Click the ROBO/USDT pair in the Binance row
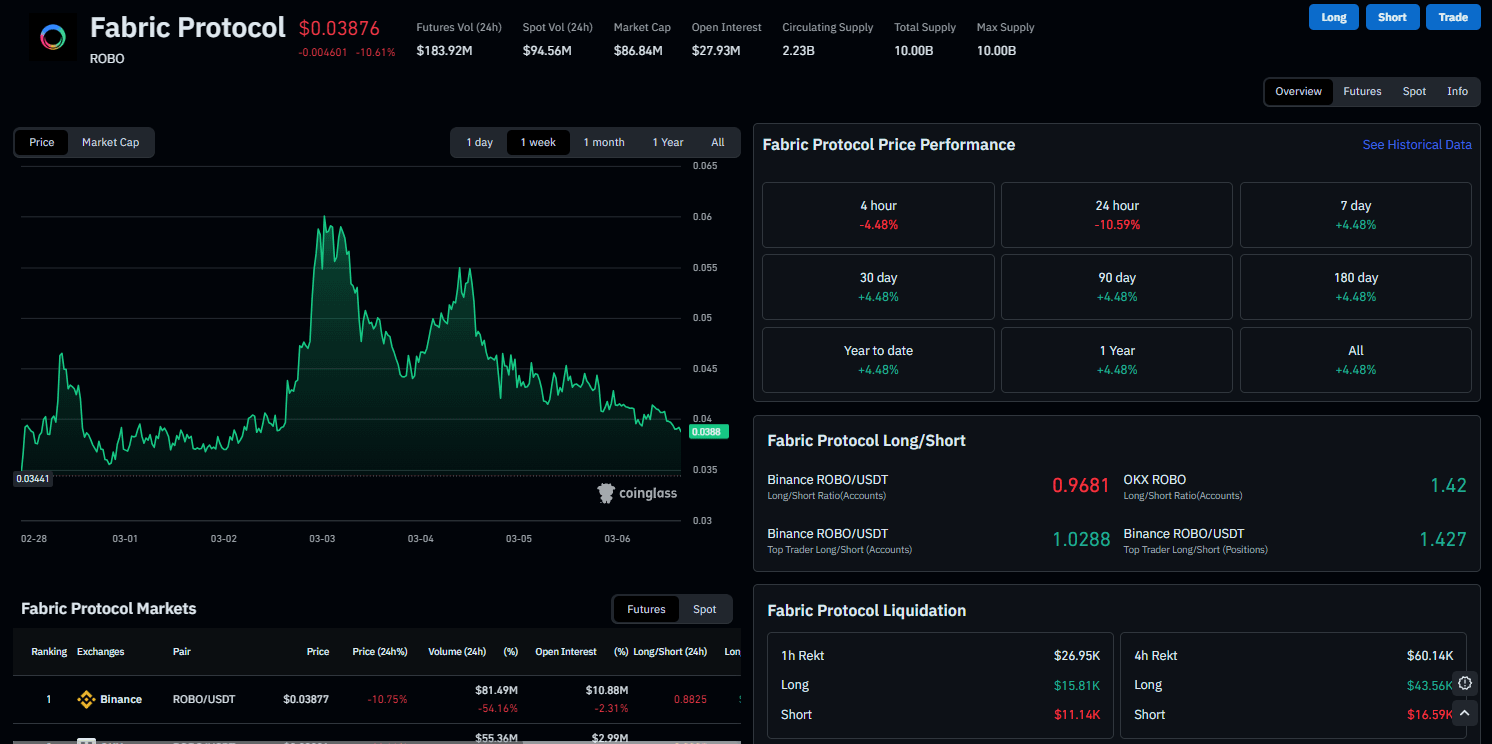1492x744 pixels. [x=204, y=700]
